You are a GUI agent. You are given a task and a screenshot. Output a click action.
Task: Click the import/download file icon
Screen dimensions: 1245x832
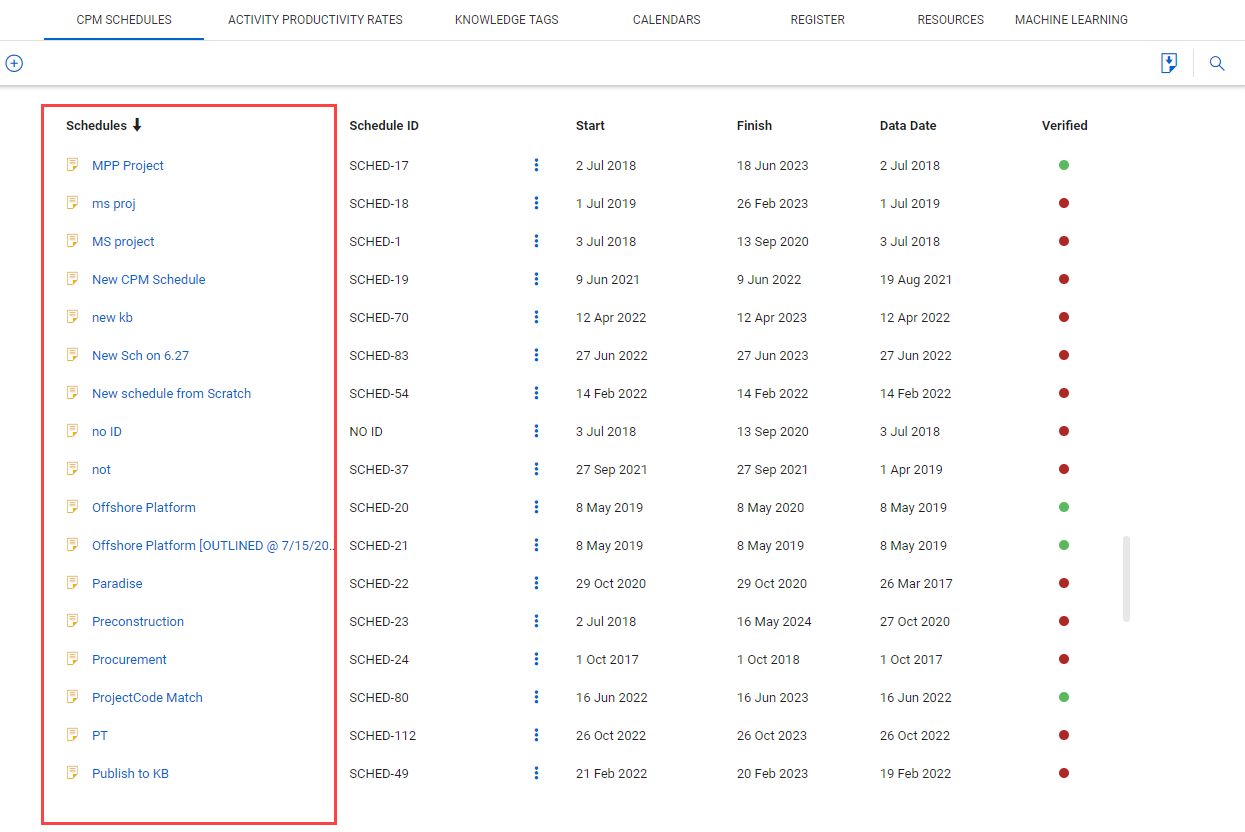point(1168,63)
